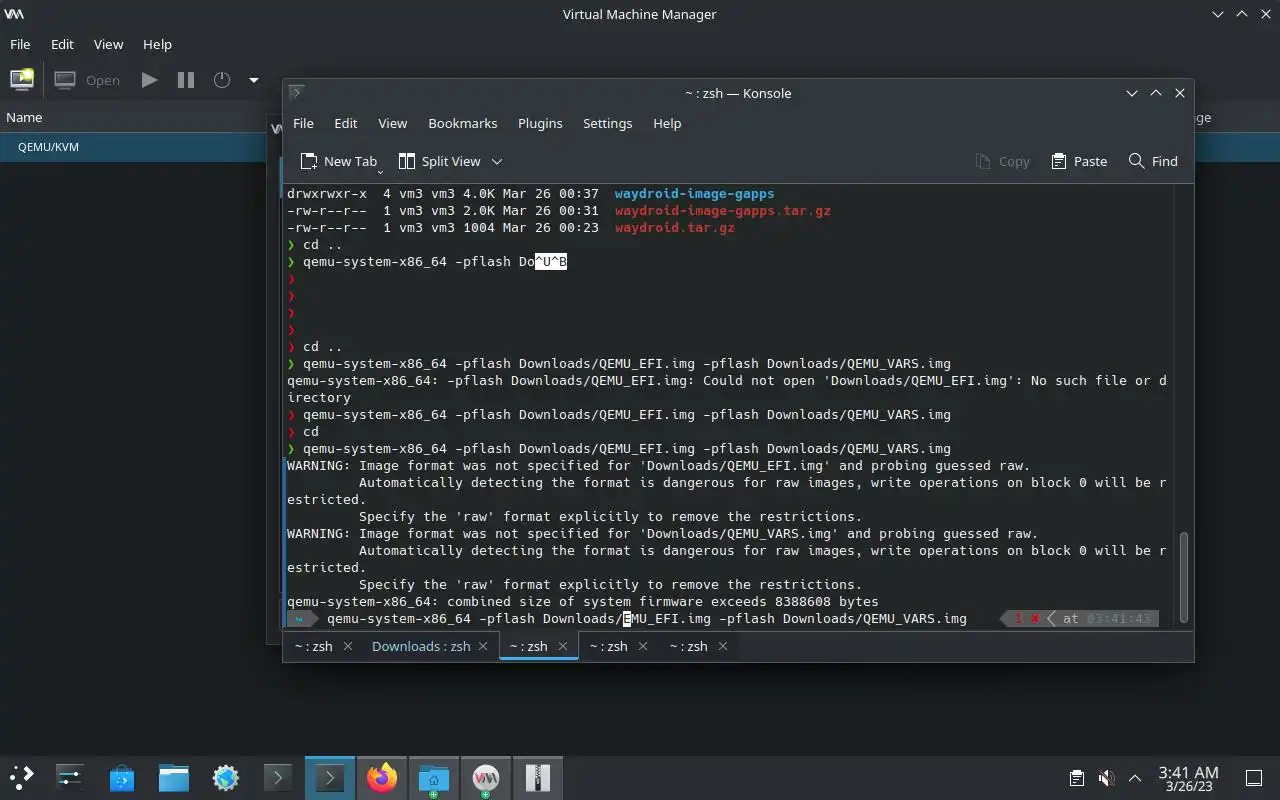Open the gear-globe browser icon in taskbar
The image size is (1280, 800).
click(225, 777)
